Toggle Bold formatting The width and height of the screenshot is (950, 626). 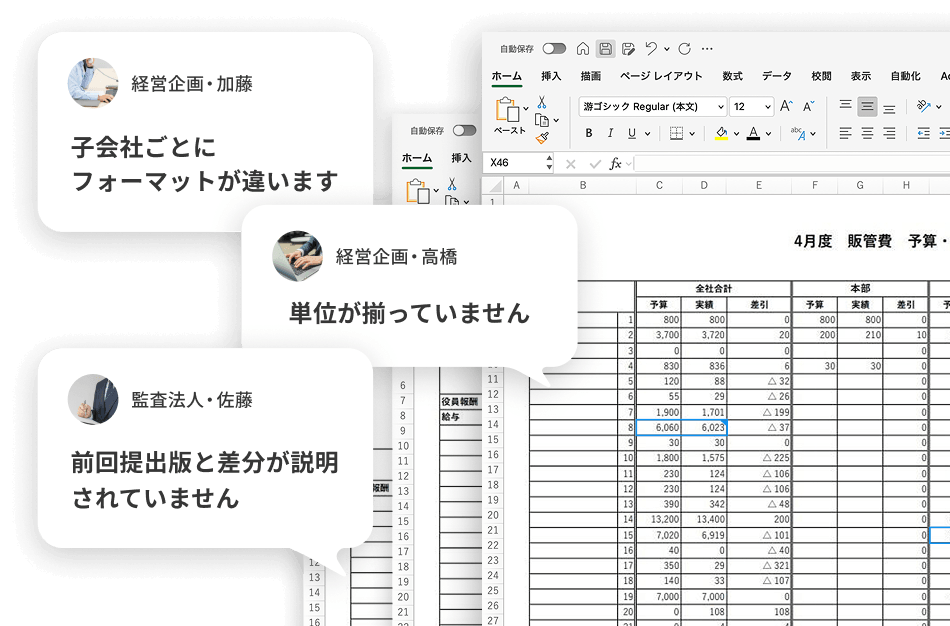587,132
